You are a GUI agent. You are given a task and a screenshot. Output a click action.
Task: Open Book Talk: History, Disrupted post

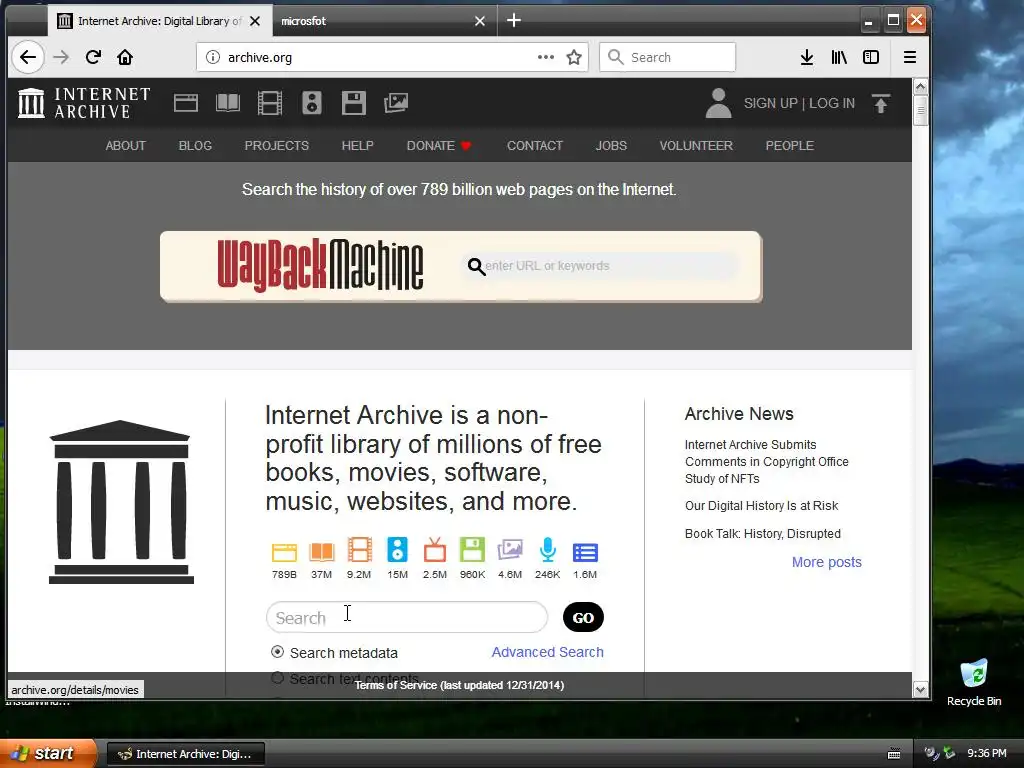click(x=763, y=534)
